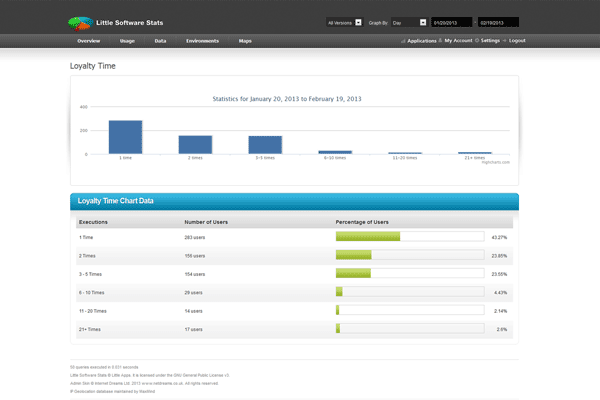Click the Logout arrow icon
Viewport: 600px width, 400px height.
tap(504, 41)
